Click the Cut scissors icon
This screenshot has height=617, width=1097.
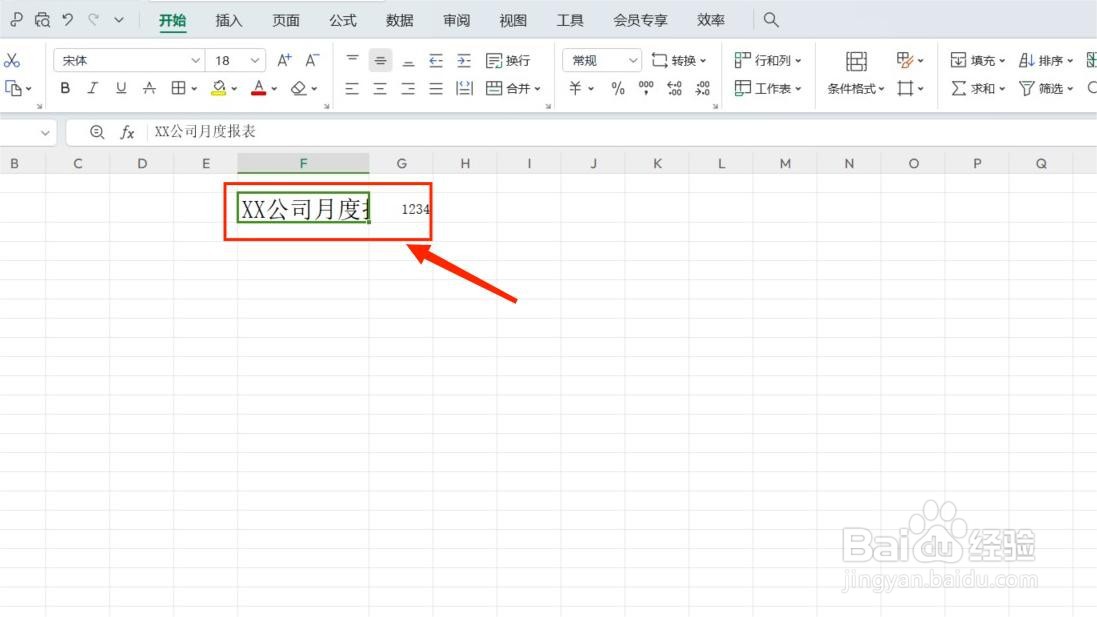[12, 60]
